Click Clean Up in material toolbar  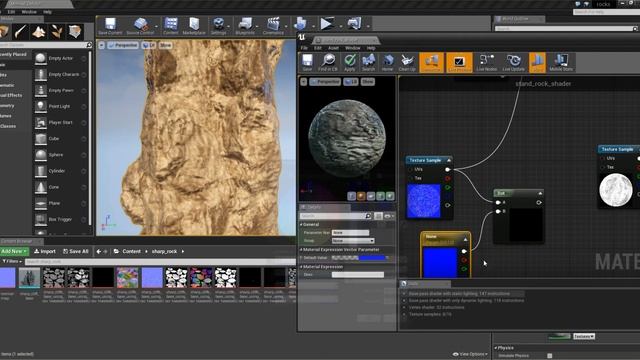407,62
